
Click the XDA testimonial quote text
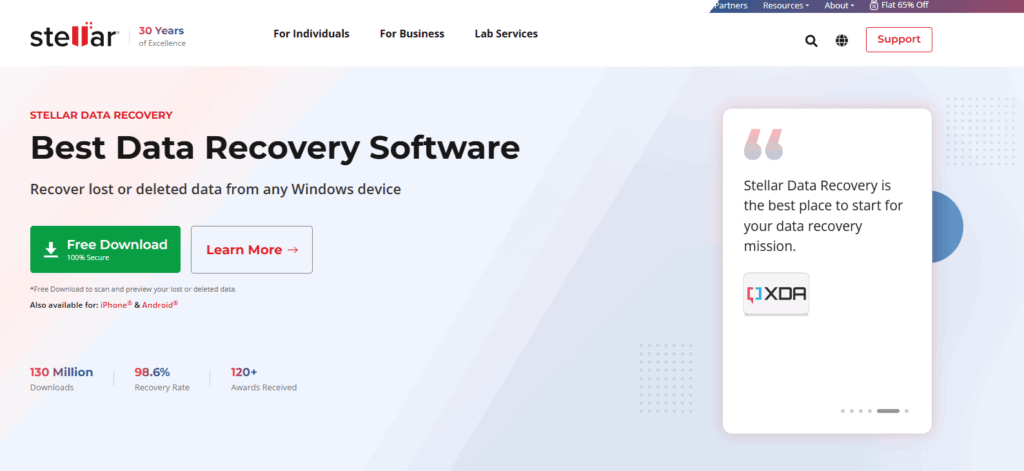pyautogui.click(x=823, y=216)
